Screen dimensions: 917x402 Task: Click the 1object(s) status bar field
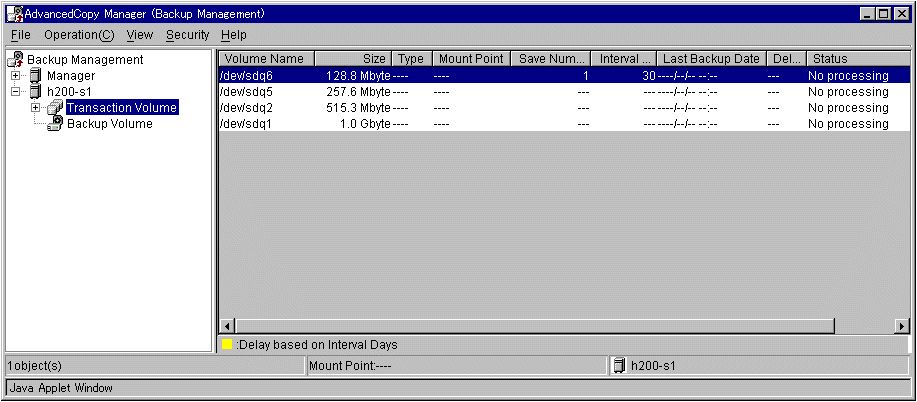click(154, 366)
